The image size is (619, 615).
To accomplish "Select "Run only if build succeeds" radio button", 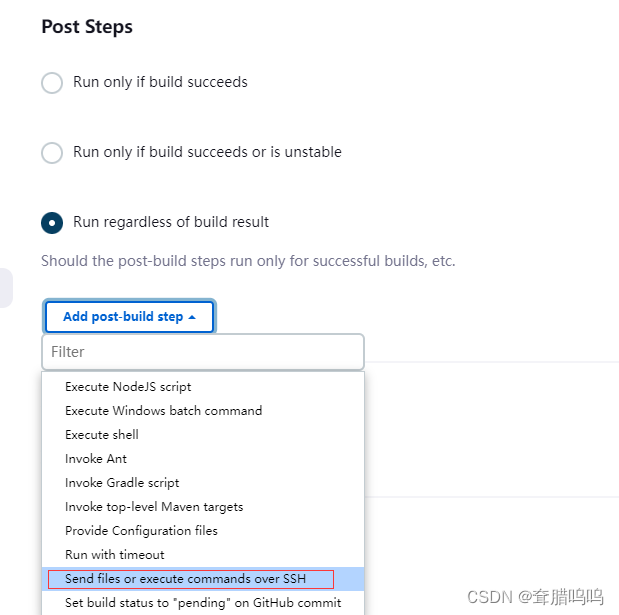I will [52, 82].
